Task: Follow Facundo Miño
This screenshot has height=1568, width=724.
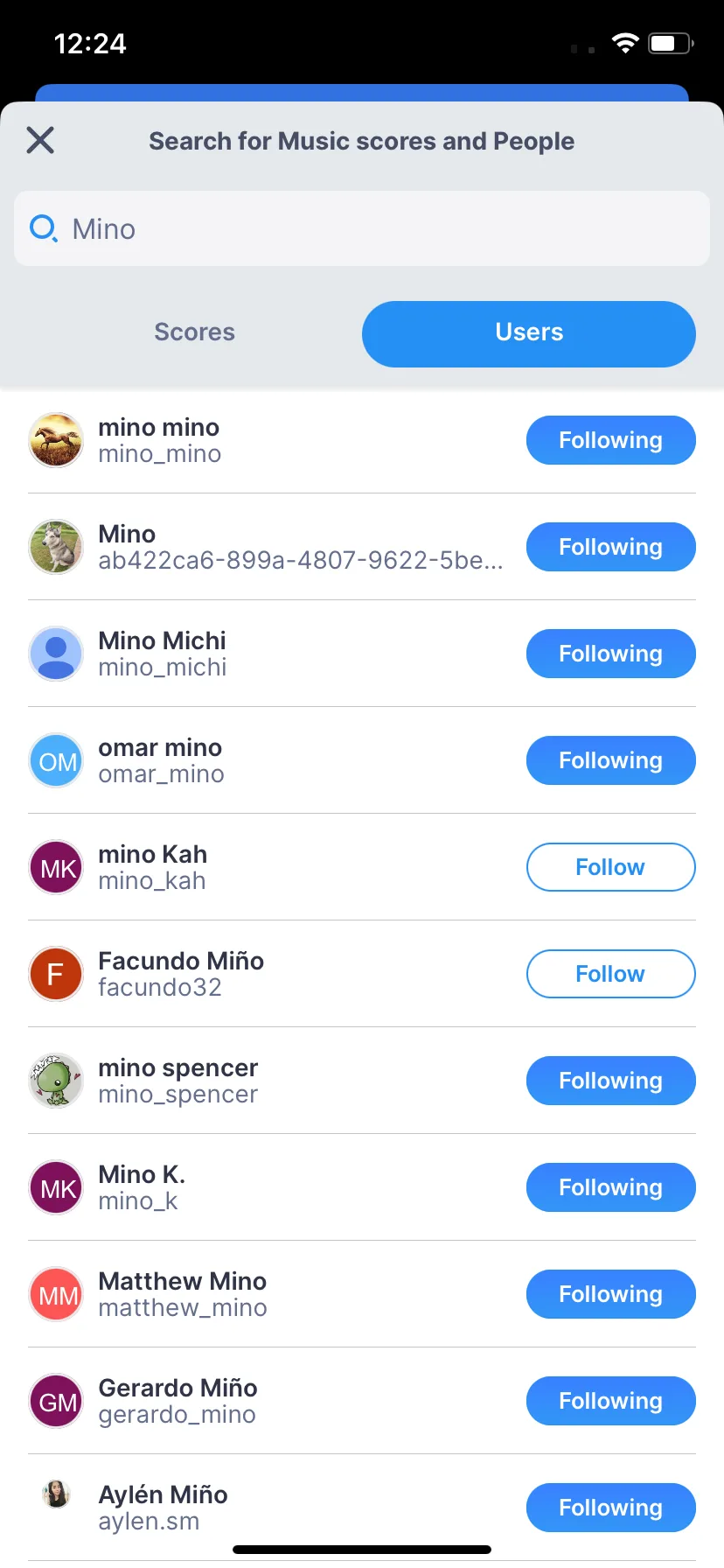Action: (x=610, y=974)
